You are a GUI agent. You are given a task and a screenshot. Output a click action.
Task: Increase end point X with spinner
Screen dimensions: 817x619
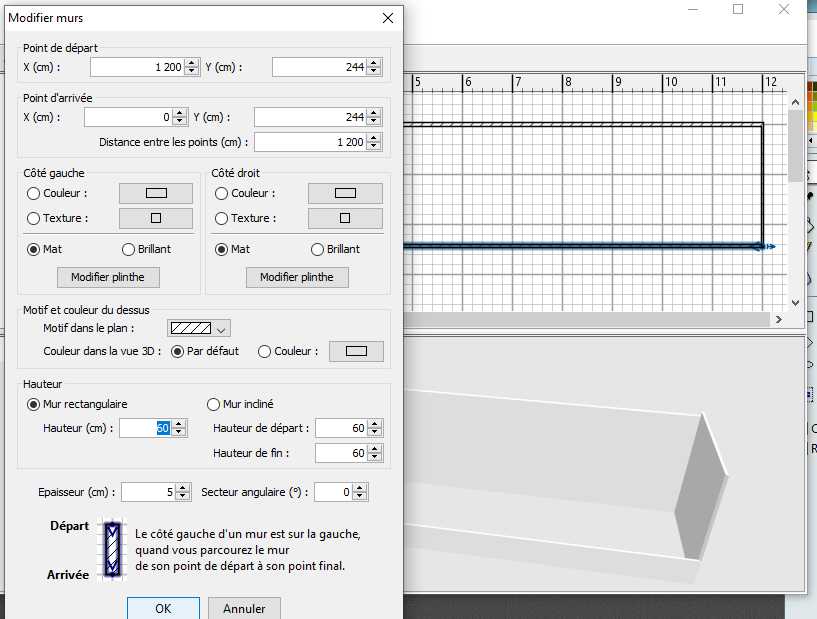[x=180, y=113]
